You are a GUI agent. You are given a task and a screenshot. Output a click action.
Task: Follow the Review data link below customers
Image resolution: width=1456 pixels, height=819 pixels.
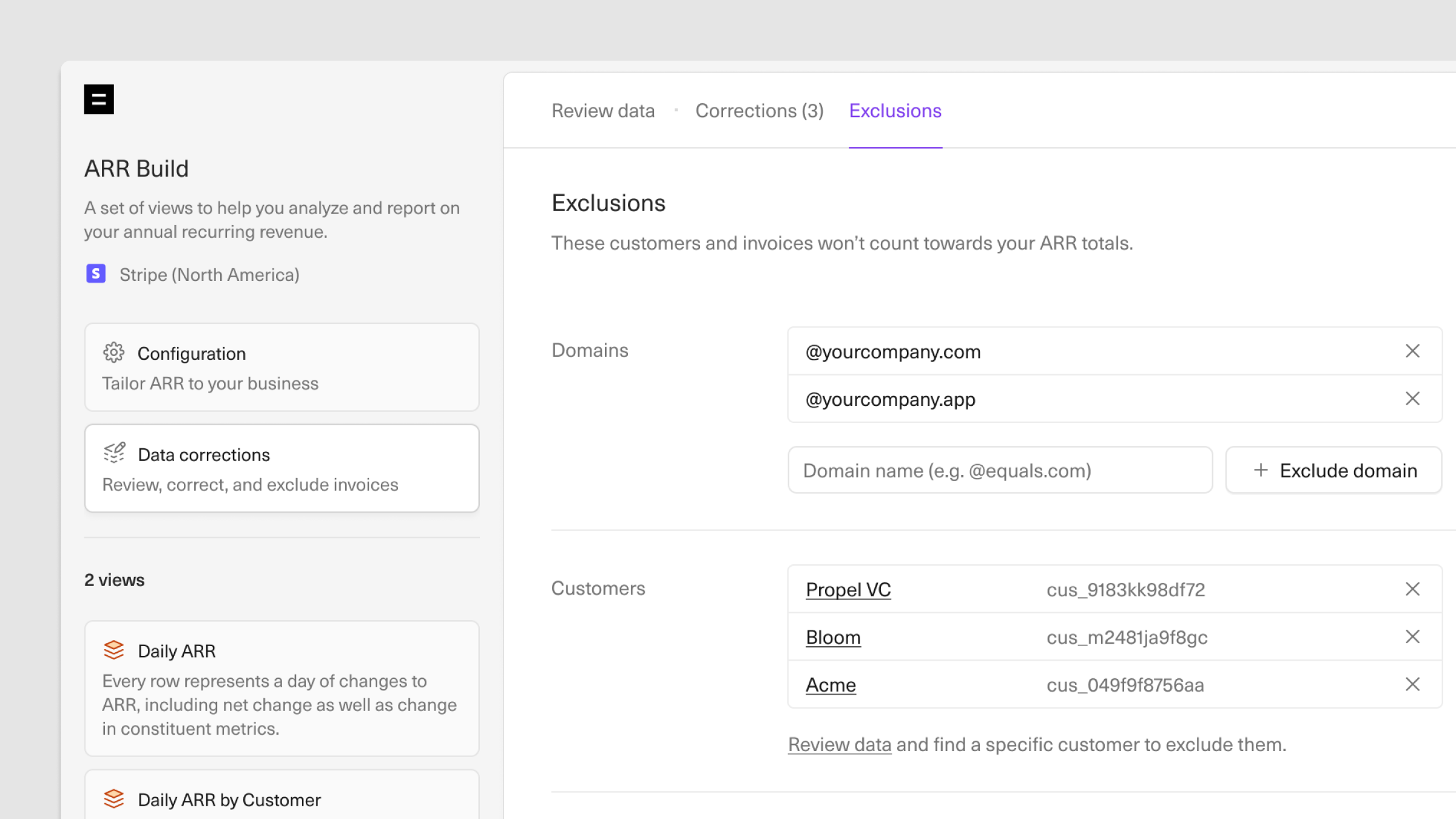(x=839, y=744)
